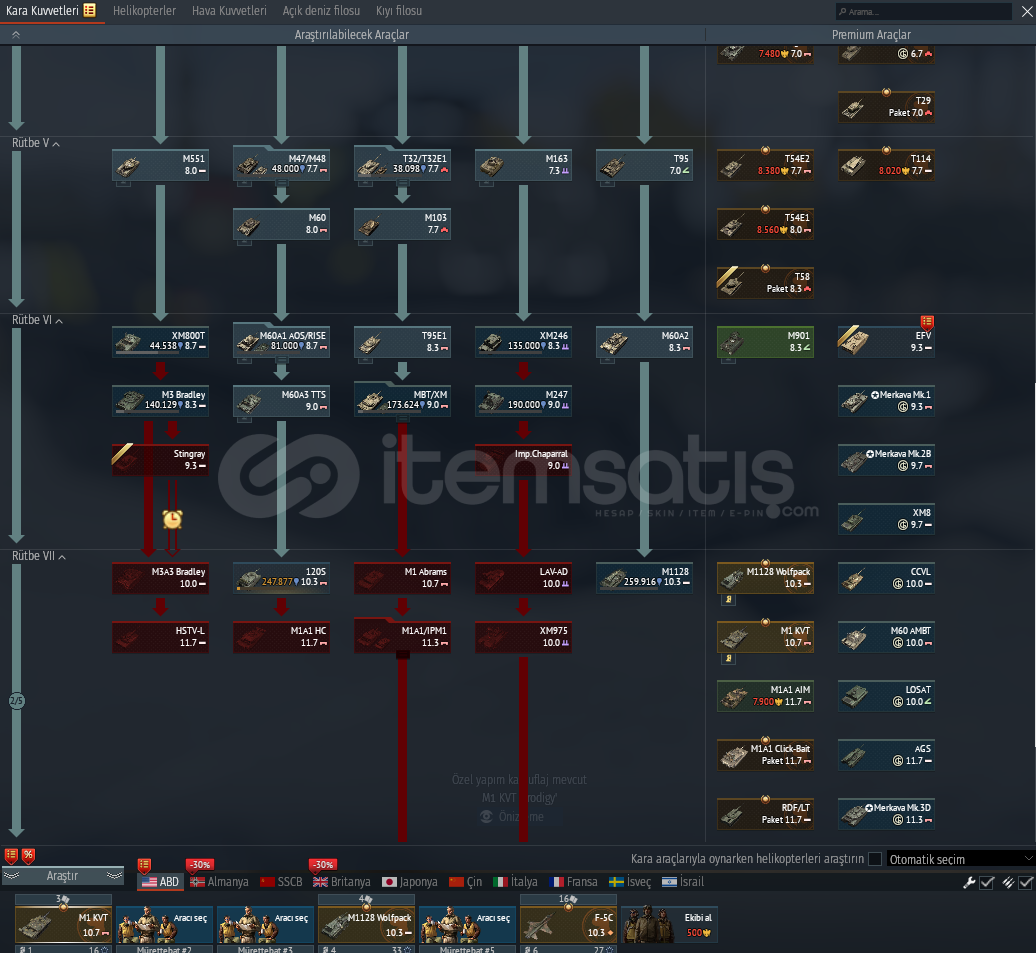Image resolution: width=1036 pixels, height=953 pixels.
Task: Click the Araştır research button
Action: tap(62, 876)
